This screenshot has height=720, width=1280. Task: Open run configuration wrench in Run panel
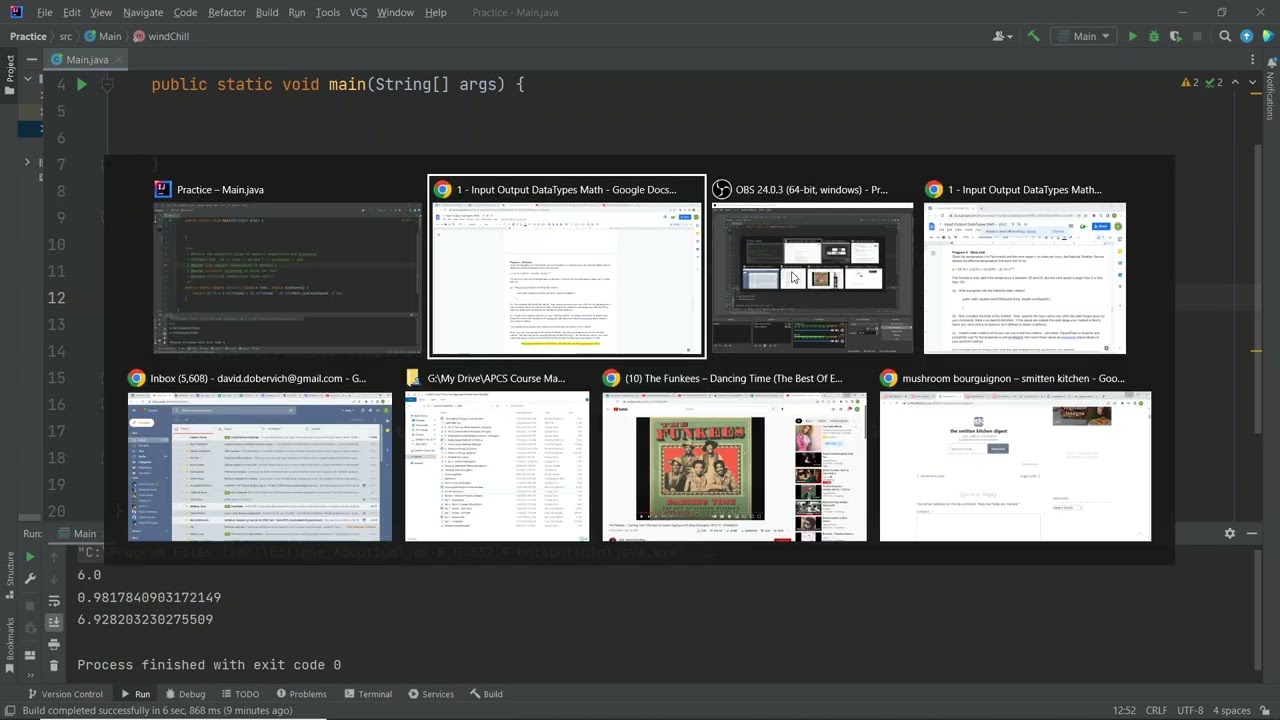pyautogui.click(x=30, y=578)
